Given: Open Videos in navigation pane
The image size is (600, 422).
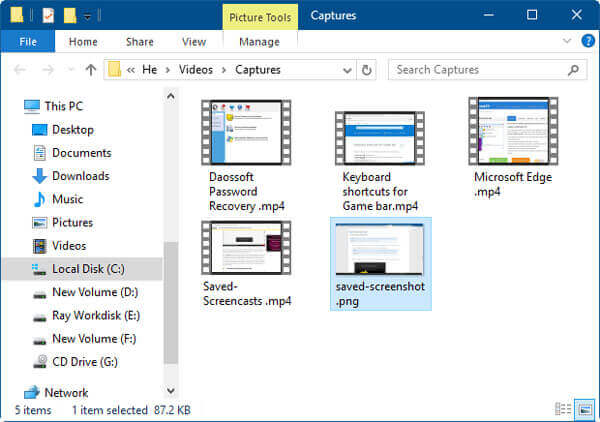Looking at the screenshot, I should 60,246.
